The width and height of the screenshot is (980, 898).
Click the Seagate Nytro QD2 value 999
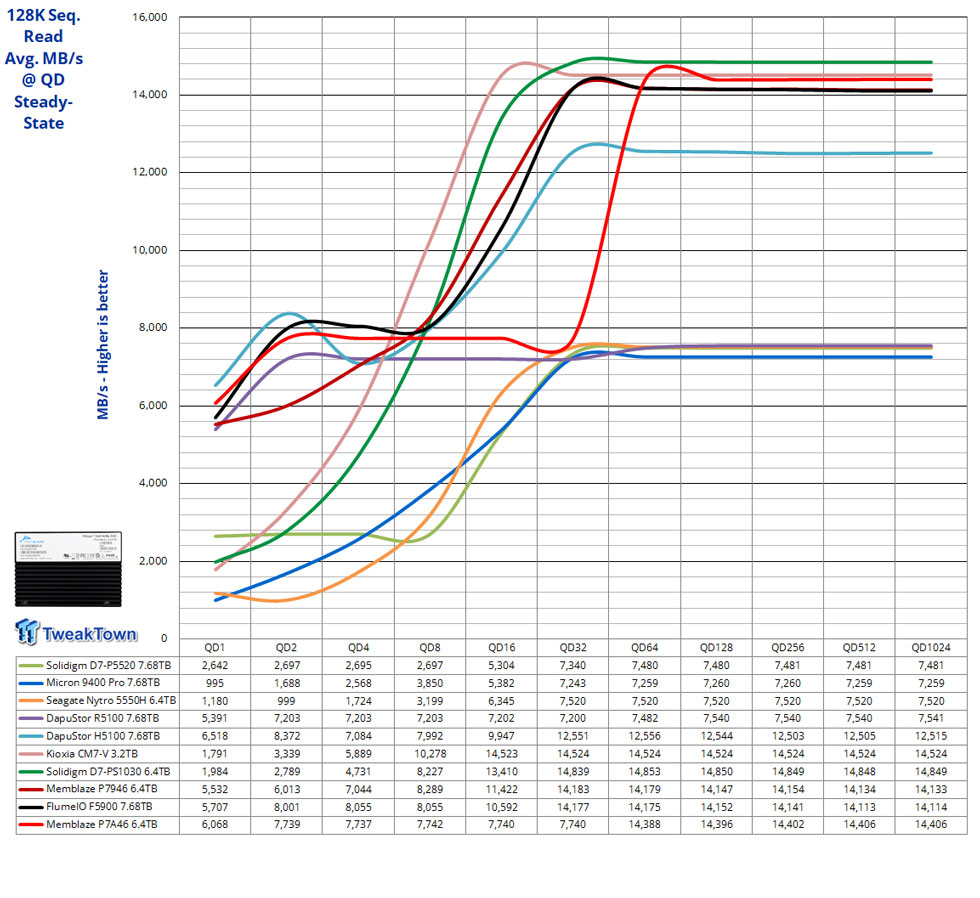point(286,701)
